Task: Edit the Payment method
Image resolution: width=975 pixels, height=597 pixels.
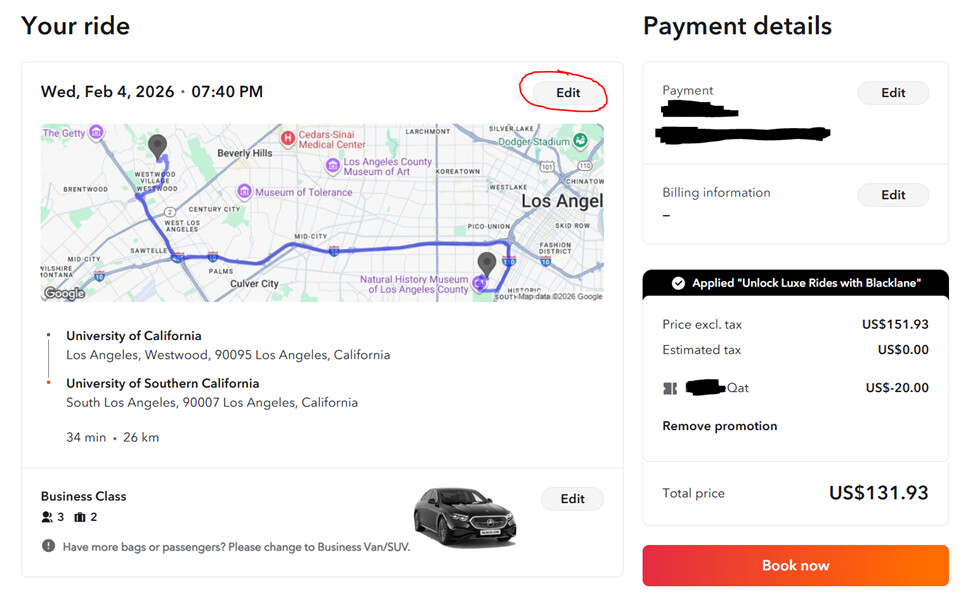Action: tap(893, 93)
